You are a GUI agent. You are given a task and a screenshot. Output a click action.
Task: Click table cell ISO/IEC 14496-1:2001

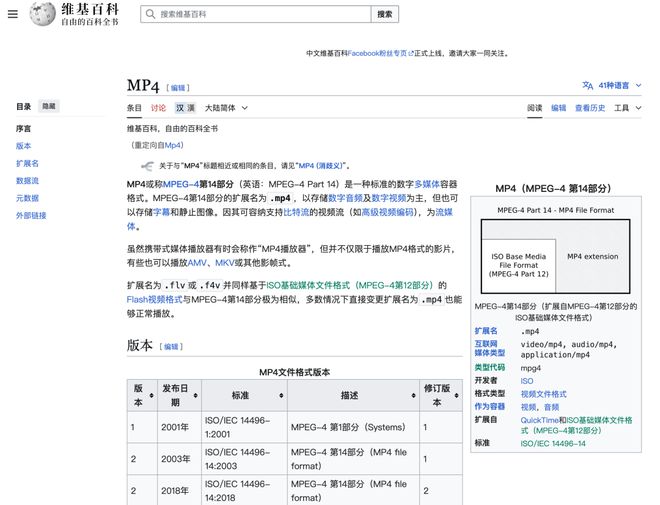[244, 427]
